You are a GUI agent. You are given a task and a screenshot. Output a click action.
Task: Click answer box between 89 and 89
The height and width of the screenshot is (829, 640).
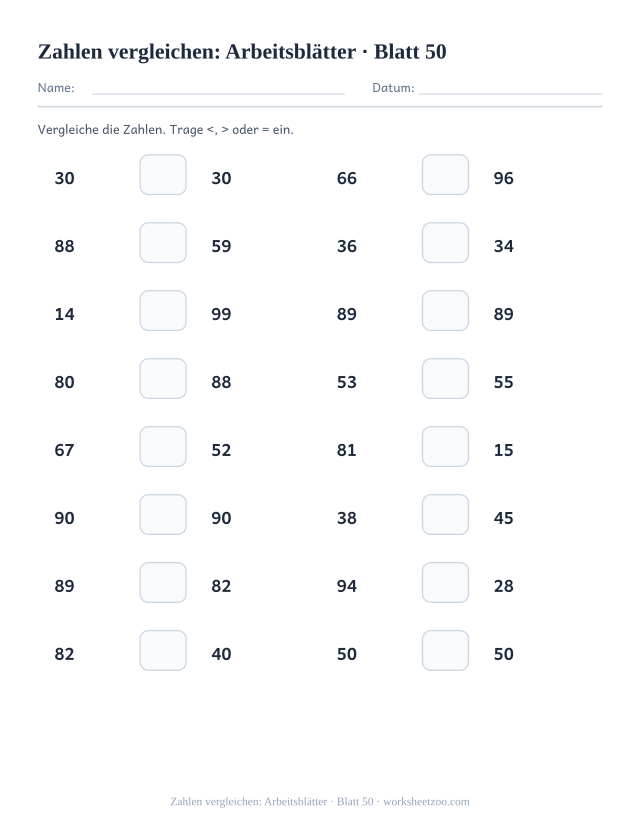pos(445,310)
